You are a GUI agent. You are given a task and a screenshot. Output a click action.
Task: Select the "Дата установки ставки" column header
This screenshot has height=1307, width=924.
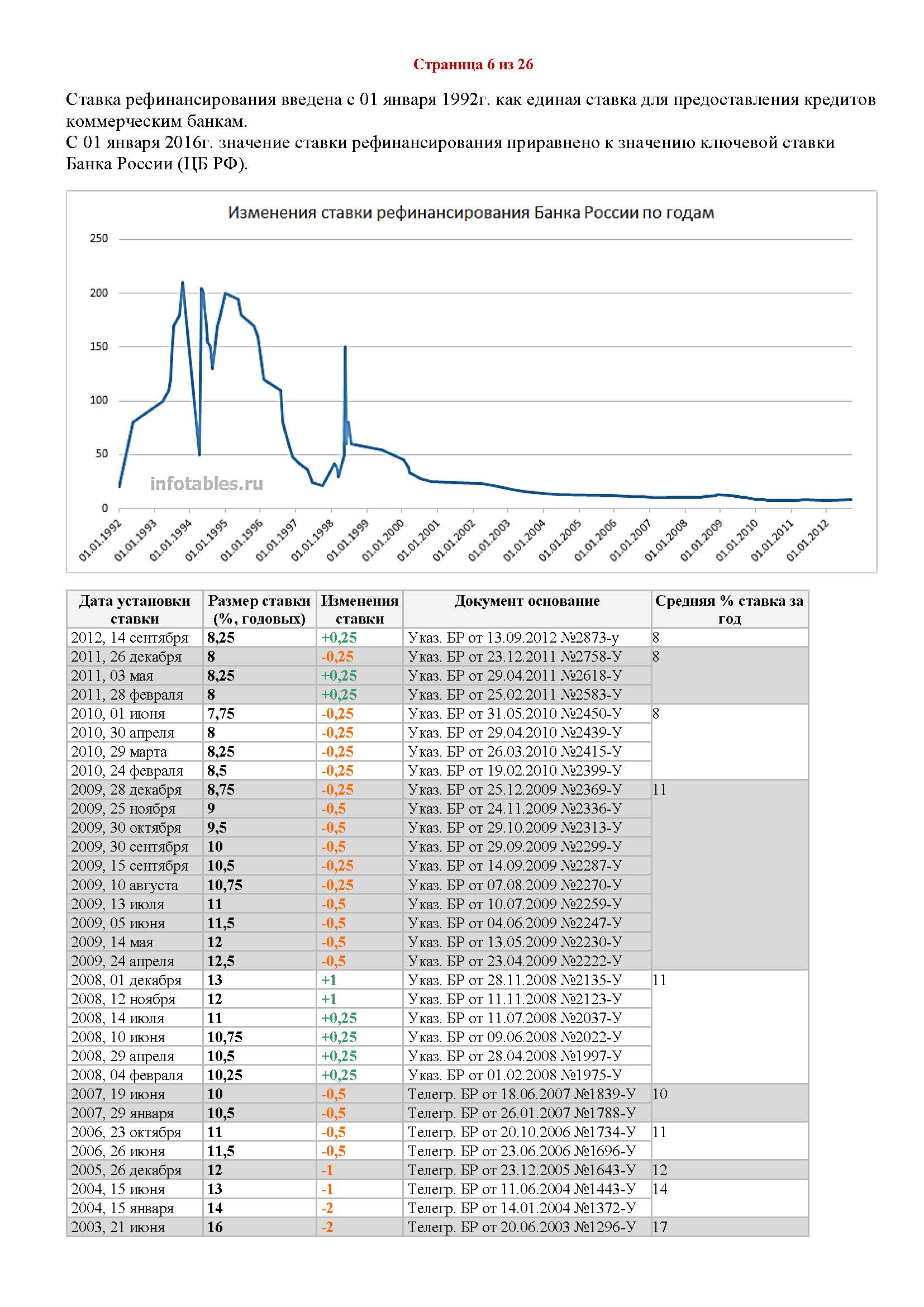coord(134,609)
